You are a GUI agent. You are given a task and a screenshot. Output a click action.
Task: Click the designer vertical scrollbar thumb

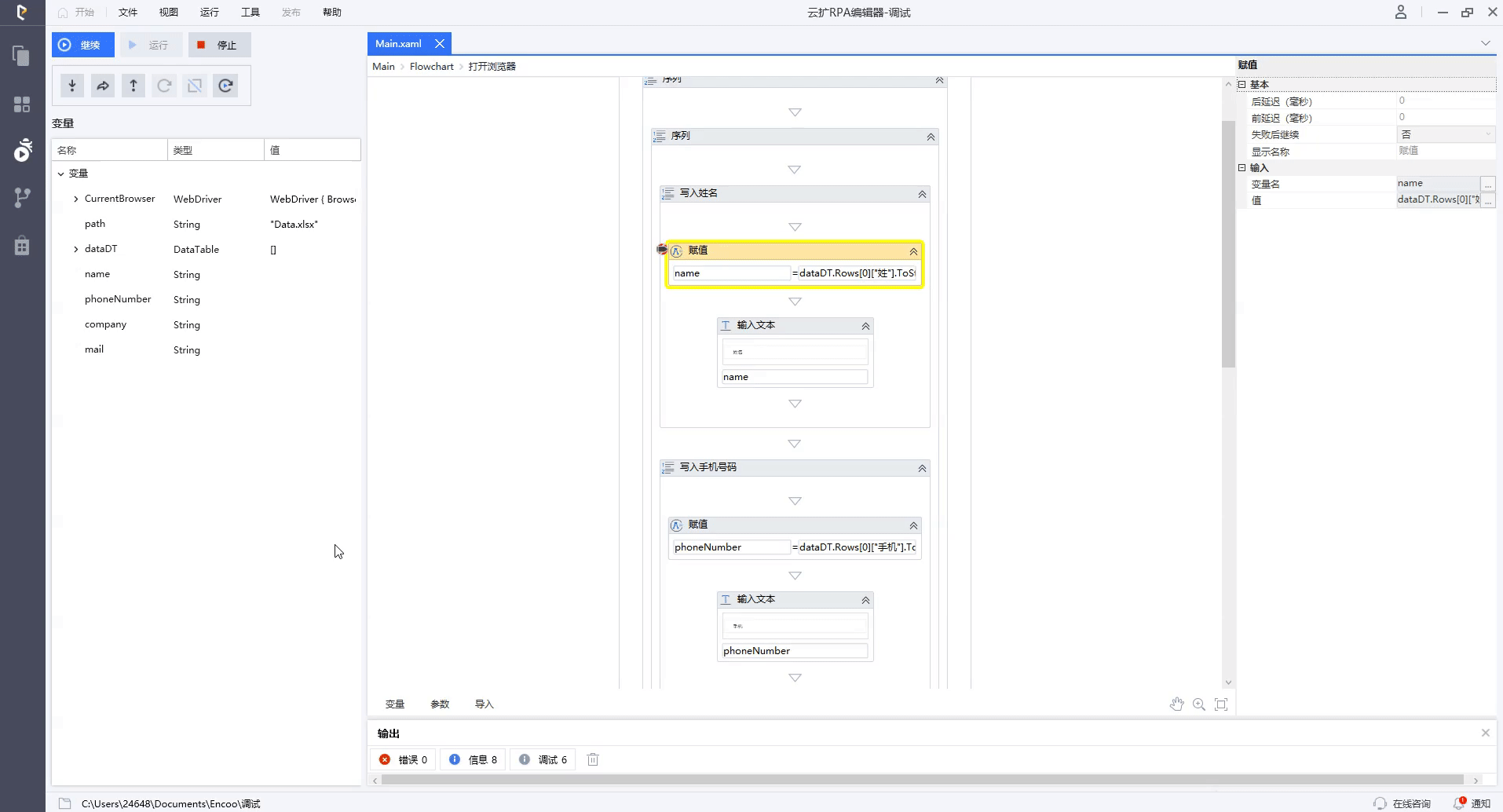tap(1228, 243)
